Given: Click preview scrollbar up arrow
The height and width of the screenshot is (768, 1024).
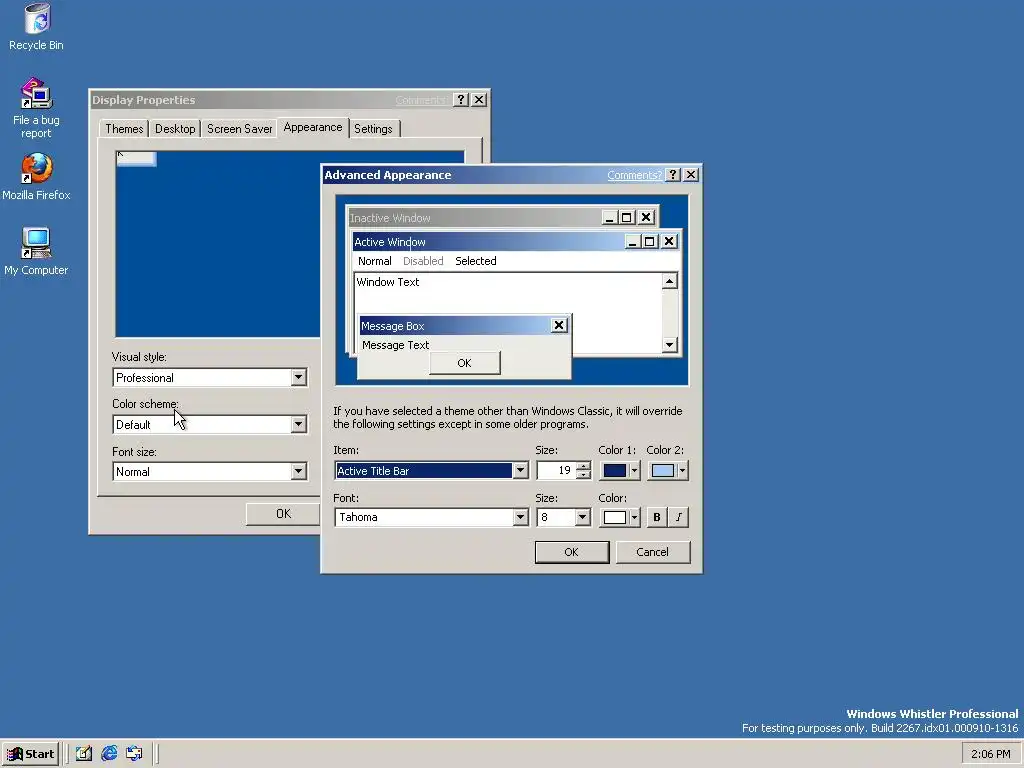Looking at the screenshot, I should click(669, 281).
